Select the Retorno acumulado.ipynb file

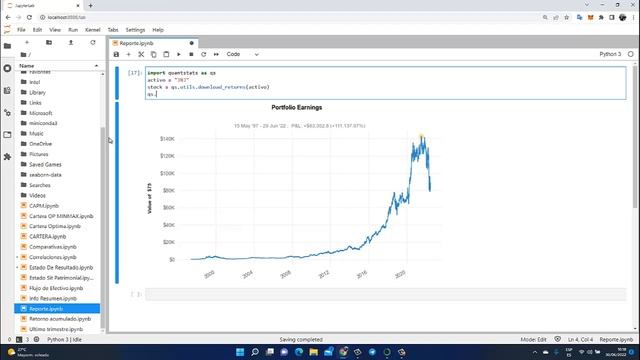[57, 319]
